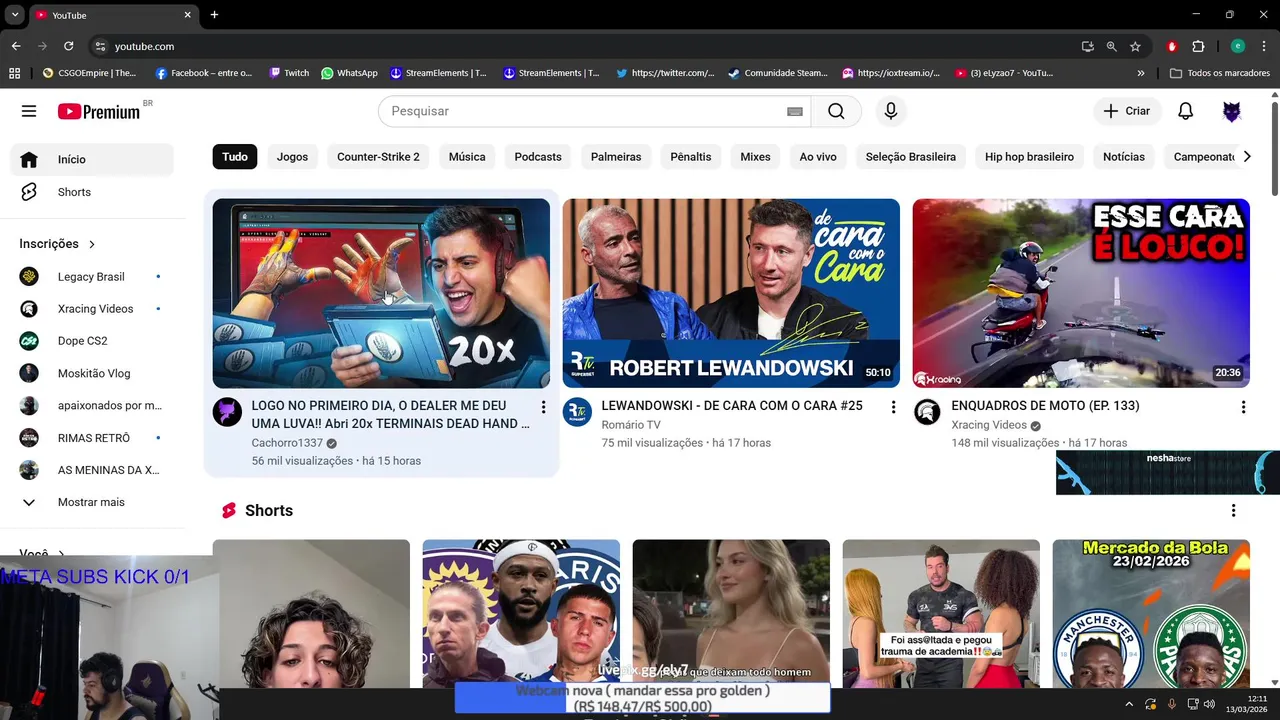Open the WhatsApp bookmark
Viewport: 1280px width, 720px height.
coord(349,73)
